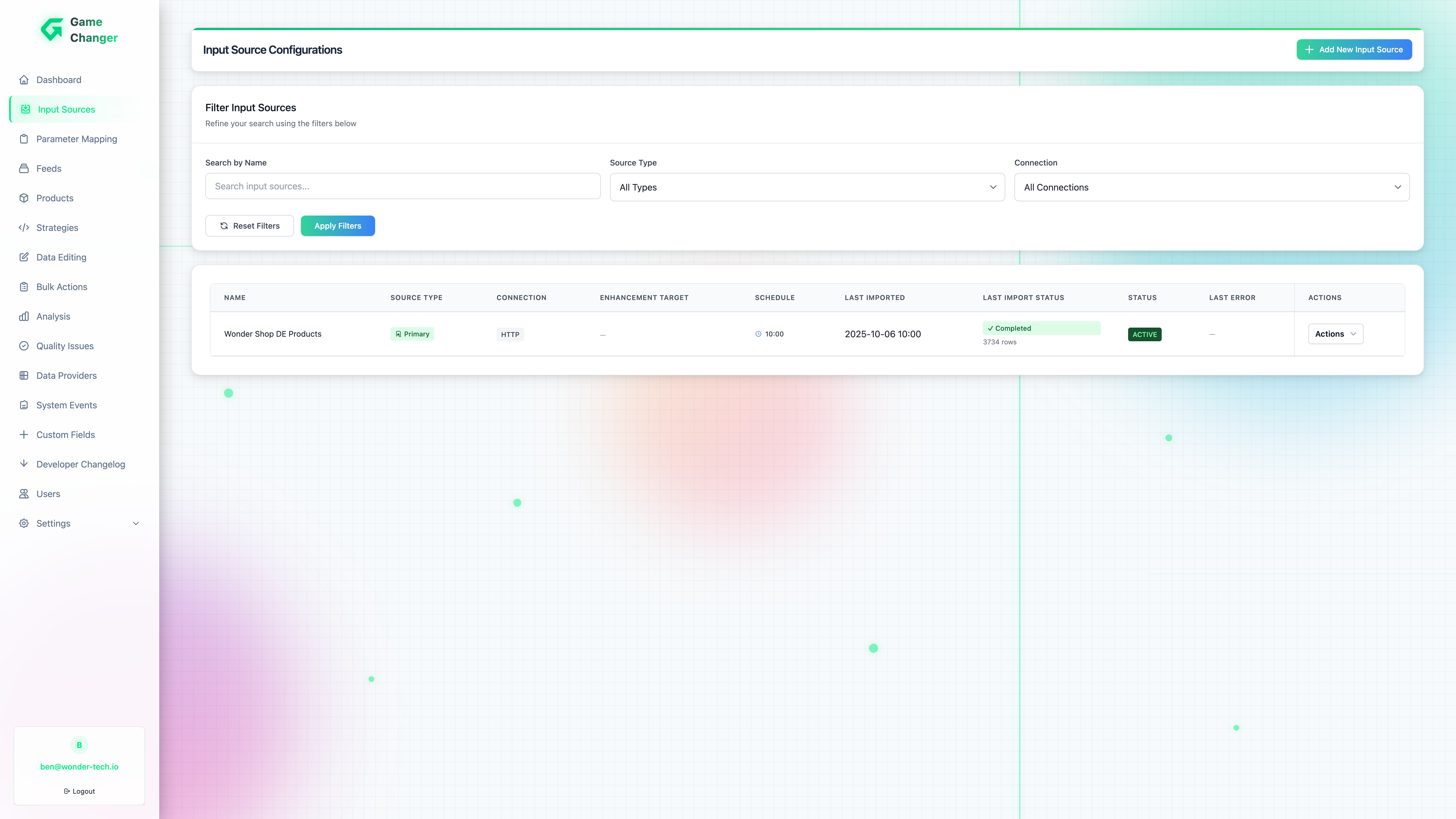Open Actions dropdown for Wonder Shop row
This screenshot has width=1456, height=819.
coord(1335,334)
